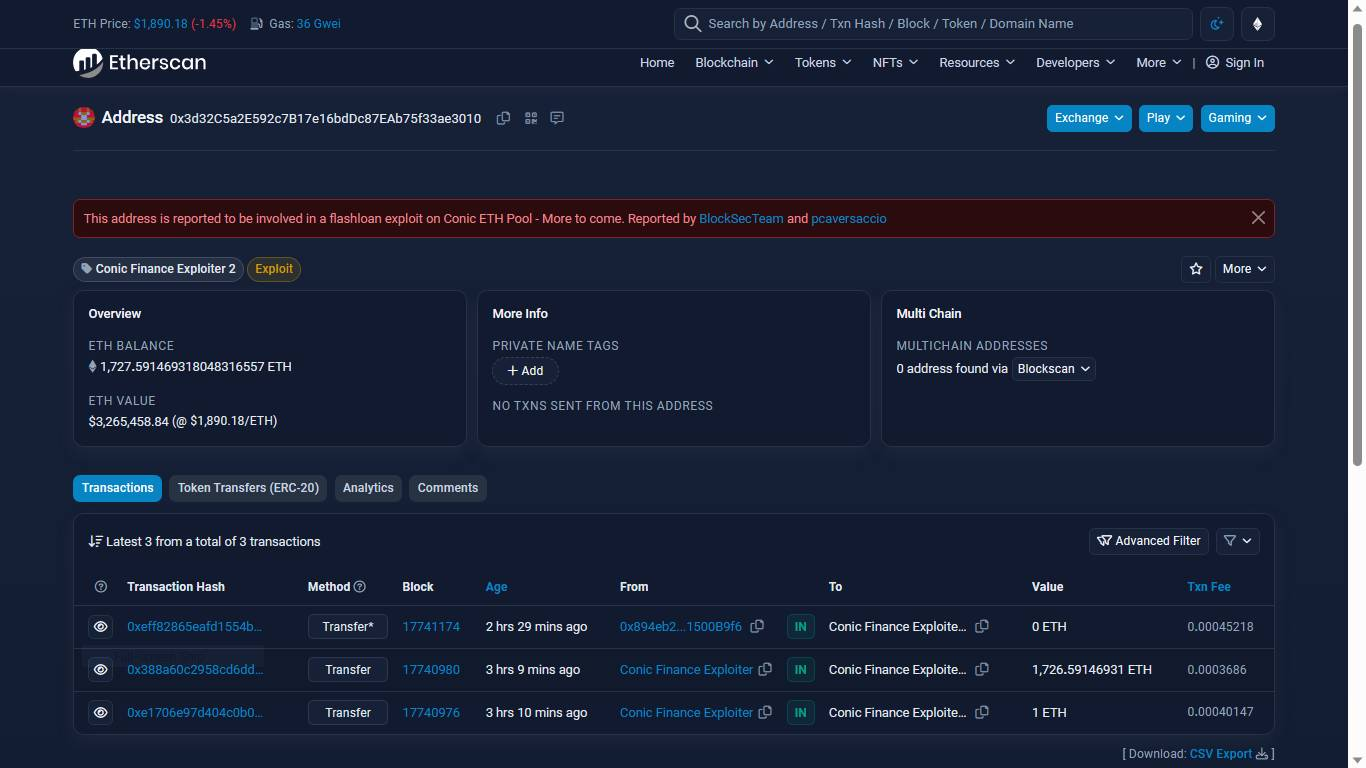Copy From address 0x894eb2...1500B9f6

(757, 627)
